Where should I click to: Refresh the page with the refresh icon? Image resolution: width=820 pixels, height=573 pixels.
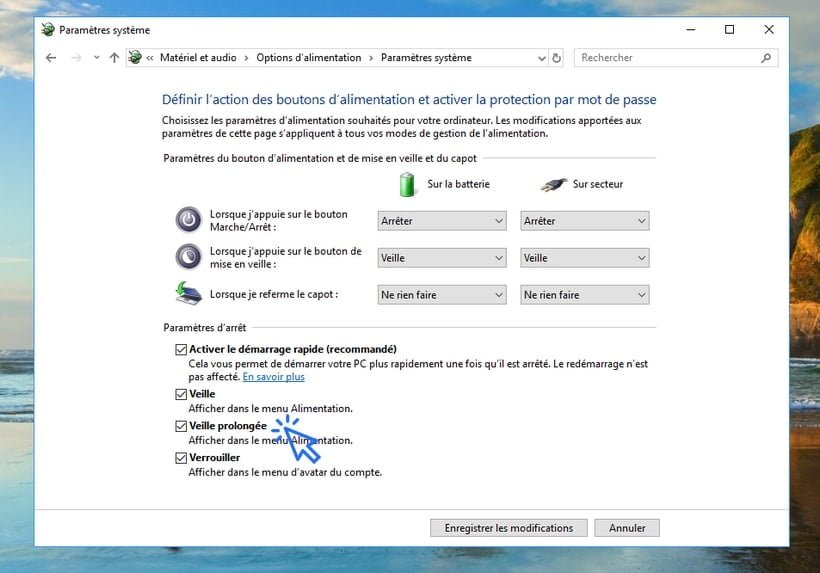click(x=556, y=58)
